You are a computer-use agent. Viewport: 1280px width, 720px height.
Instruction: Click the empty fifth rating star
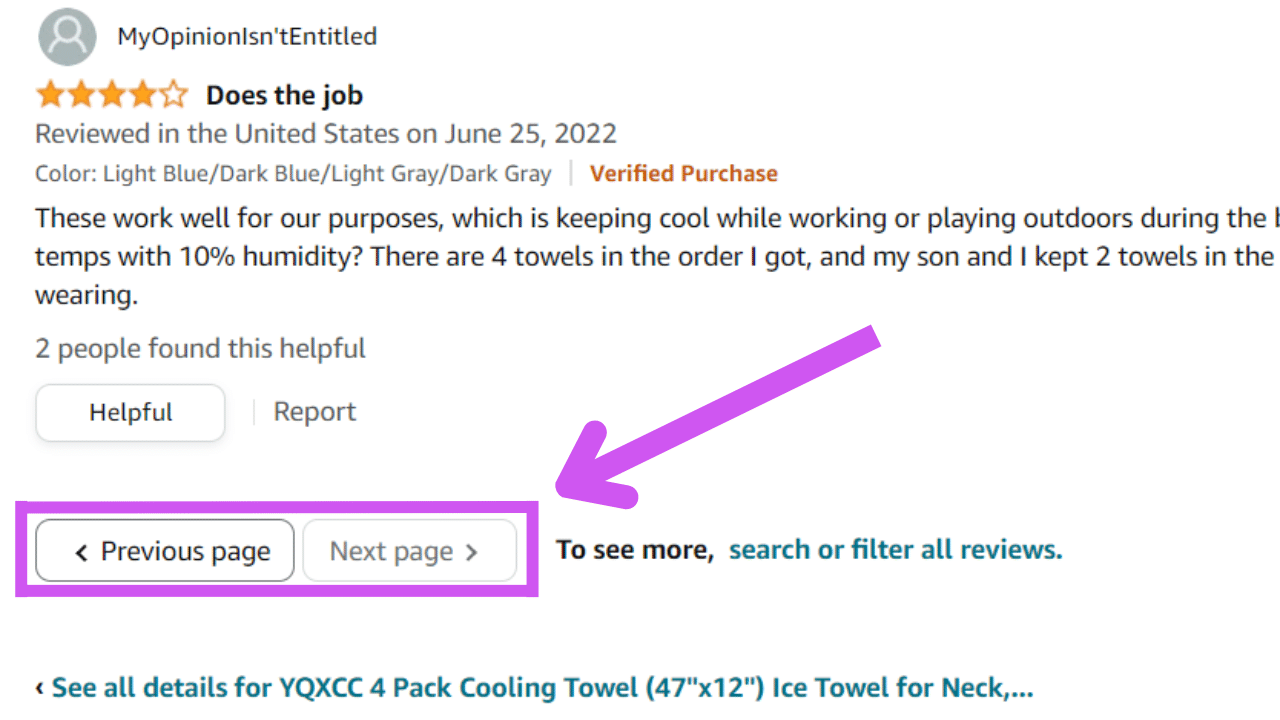pyautogui.click(x=174, y=96)
